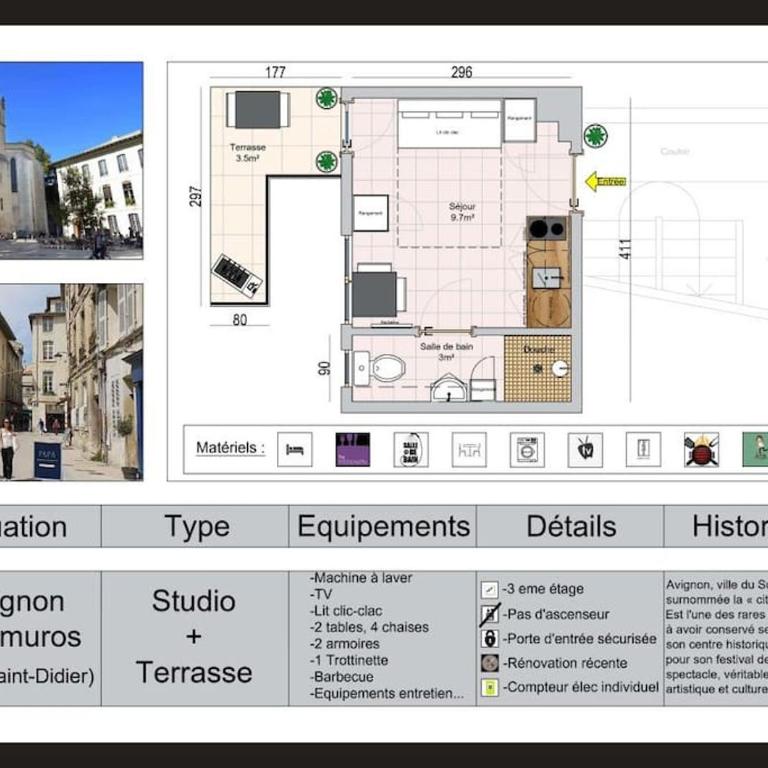The height and width of the screenshot is (768, 768).
Task: Click the '-Porte d'entrée sécurisée' text
Action: 579,639
